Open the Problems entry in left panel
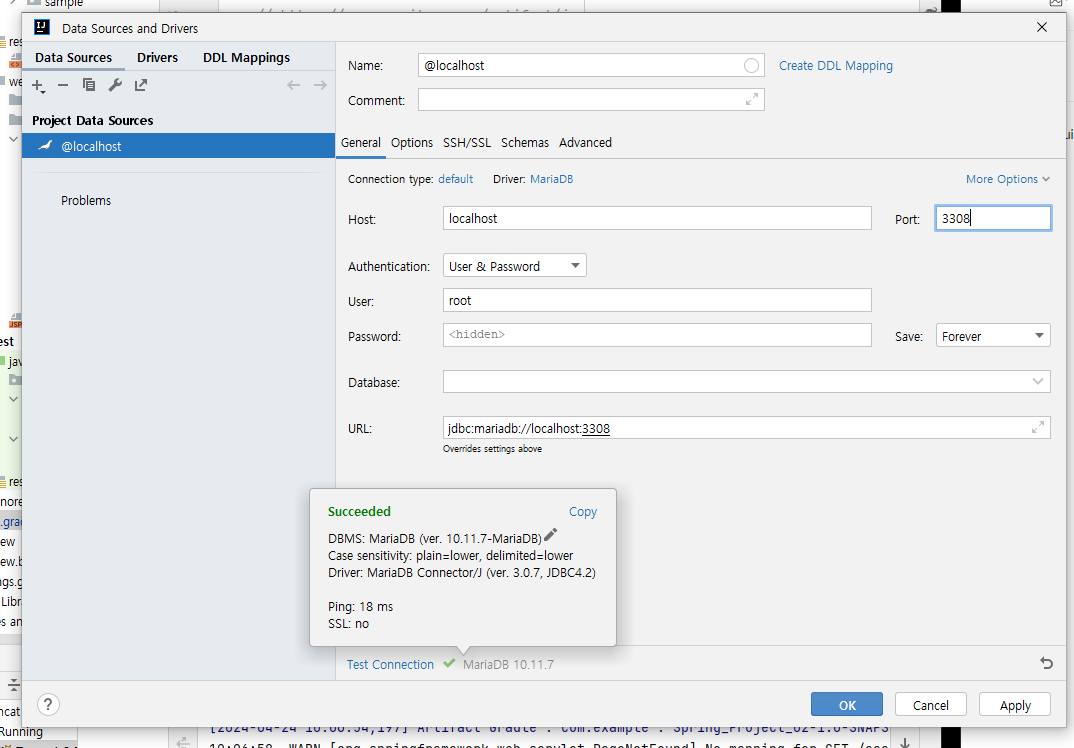The height and width of the screenshot is (748, 1074). [86, 201]
